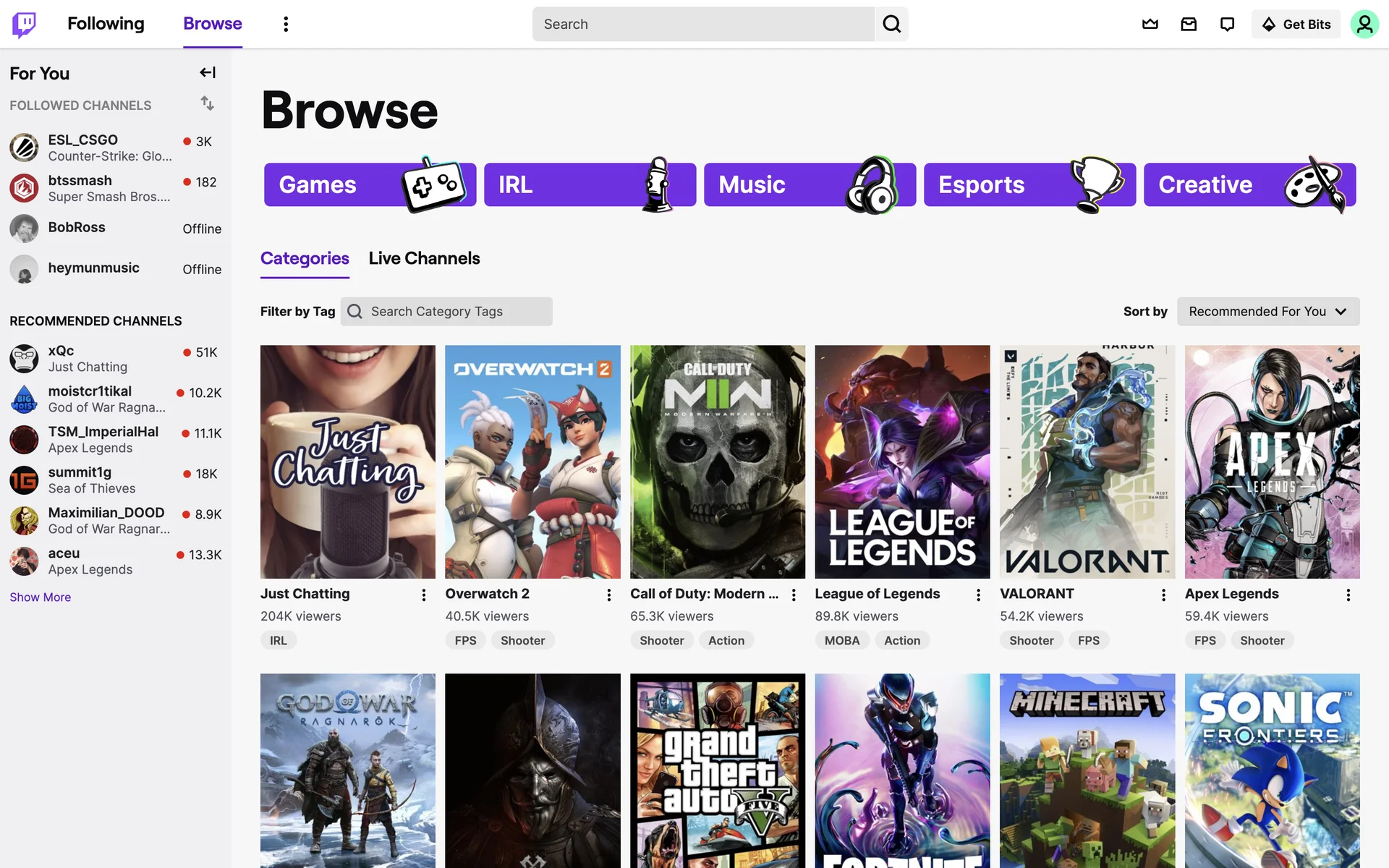Click the Get Bits button
Viewport: 1389px width, 868px height.
click(1296, 24)
